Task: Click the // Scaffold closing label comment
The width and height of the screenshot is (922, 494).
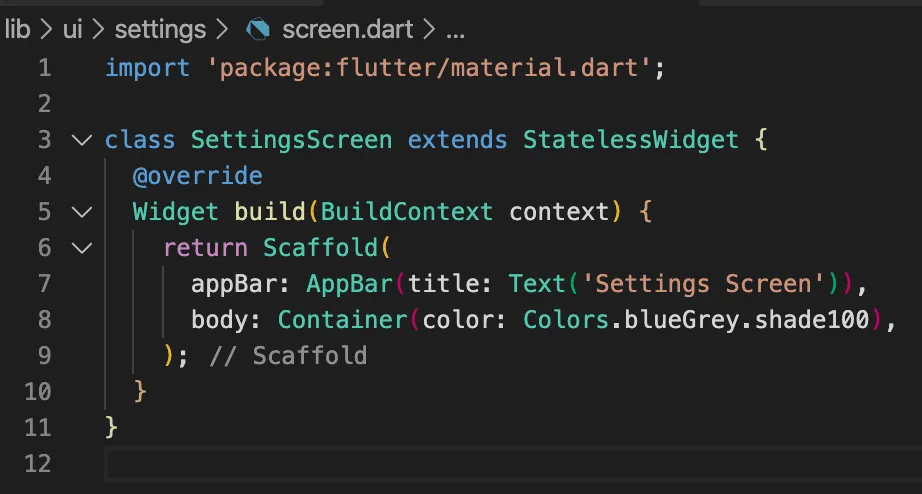Action: [288, 356]
